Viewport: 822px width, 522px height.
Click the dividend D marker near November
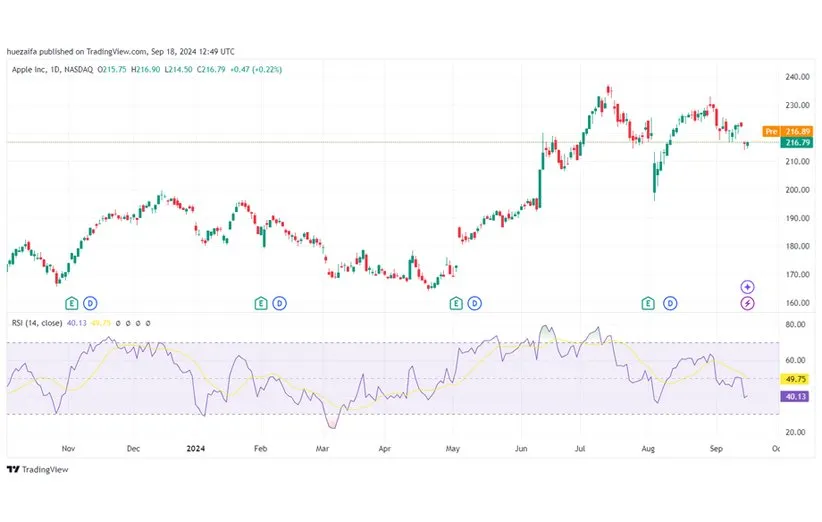click(89, 302)
